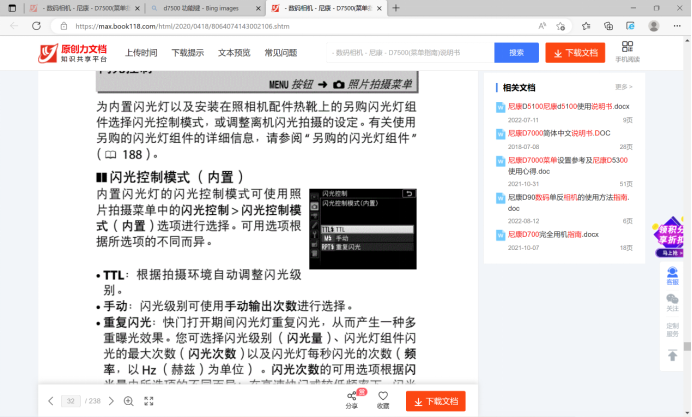Open the 上传时间 navigation item
The width and height of the screenshot is (692, 417).
point(141,52)
